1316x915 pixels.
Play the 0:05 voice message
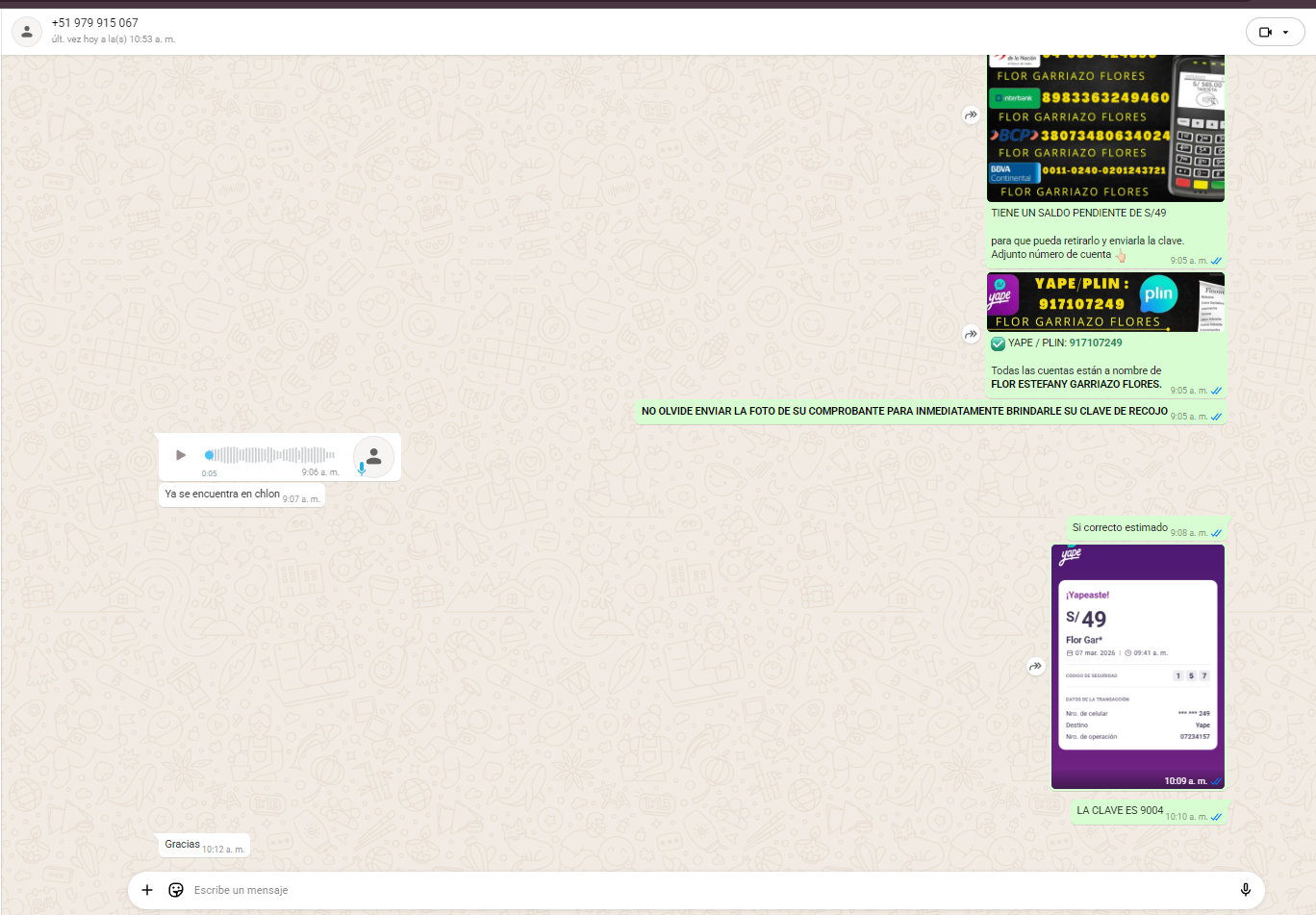point(181,455)
